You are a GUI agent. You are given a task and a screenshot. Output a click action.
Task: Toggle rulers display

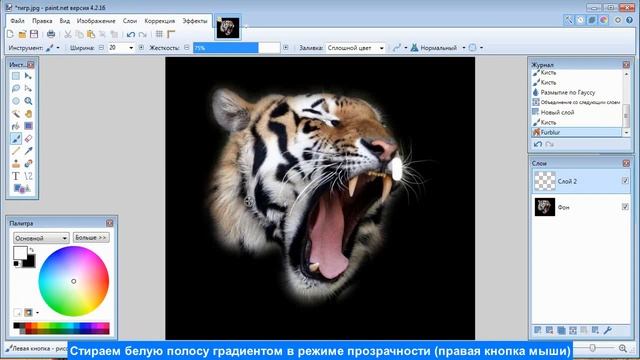pyautogui.click(x=171, y=34)
